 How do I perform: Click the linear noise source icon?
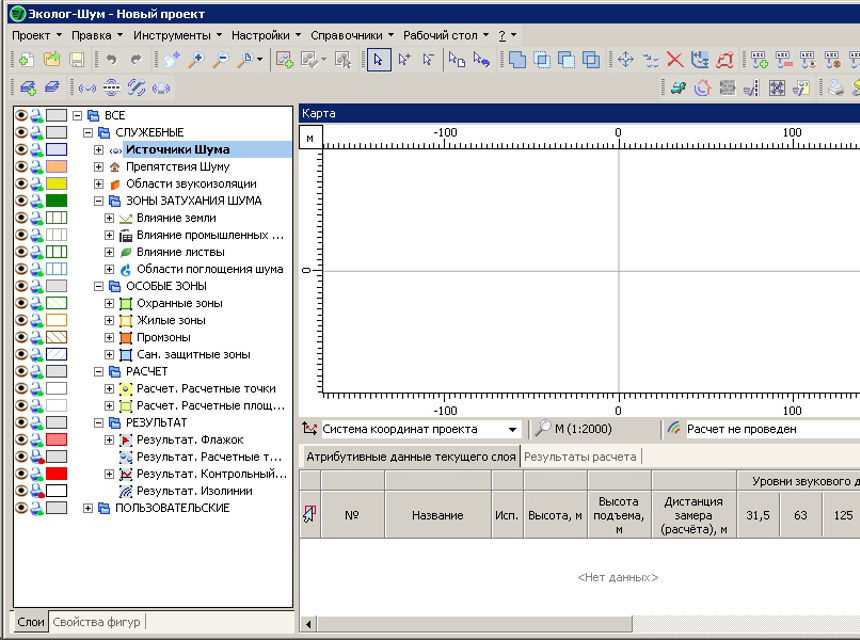coord(111,88)
